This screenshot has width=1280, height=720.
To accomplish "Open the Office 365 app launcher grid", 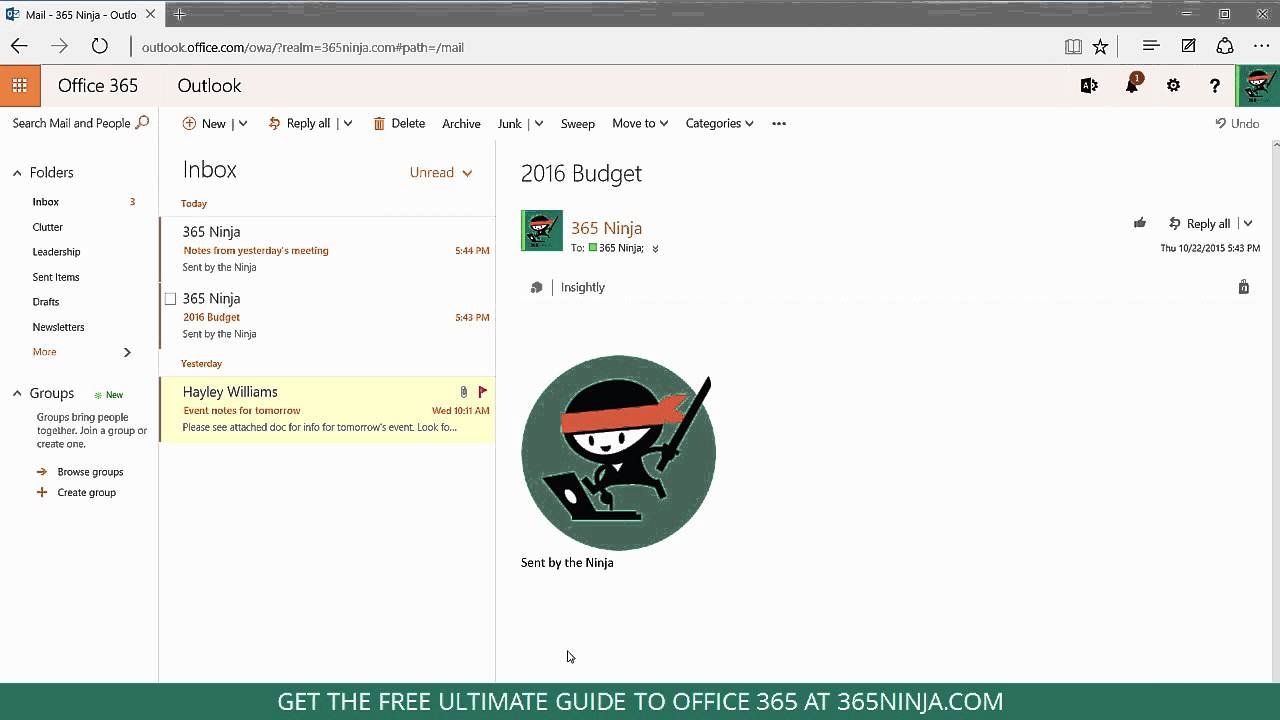I will coord(20,86).
